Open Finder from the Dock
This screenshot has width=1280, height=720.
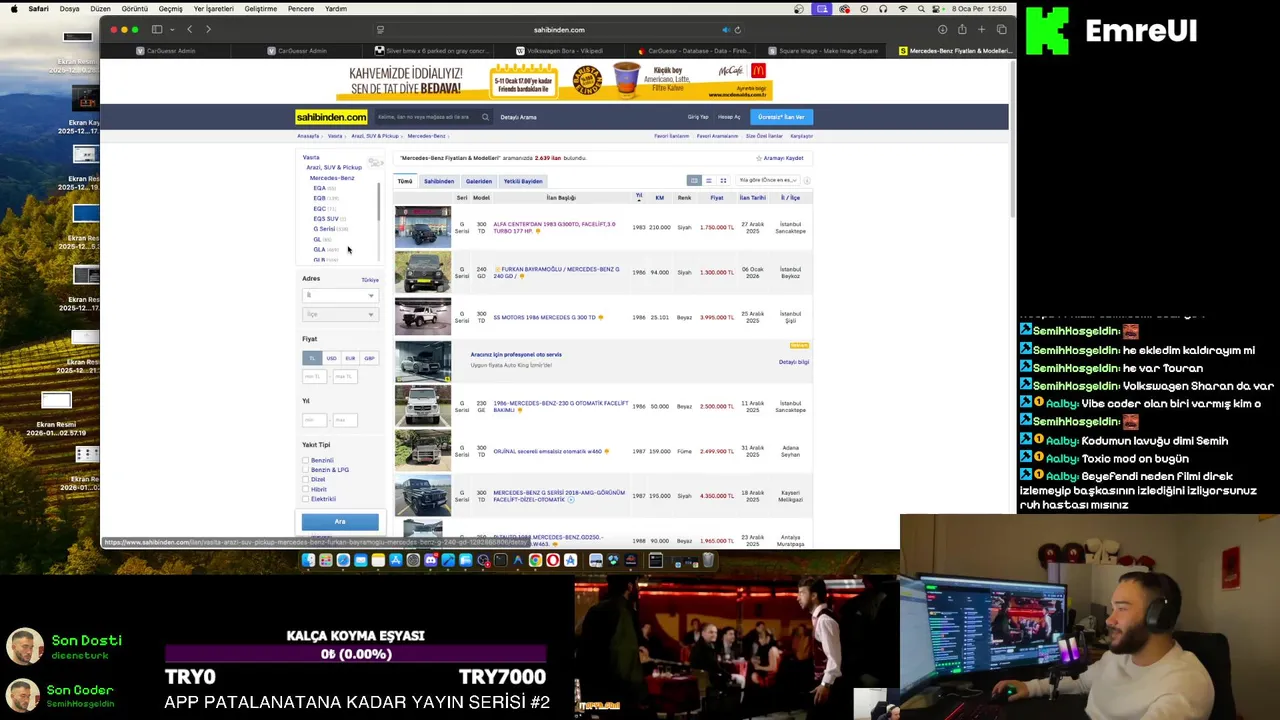click(x=308, y=560)
